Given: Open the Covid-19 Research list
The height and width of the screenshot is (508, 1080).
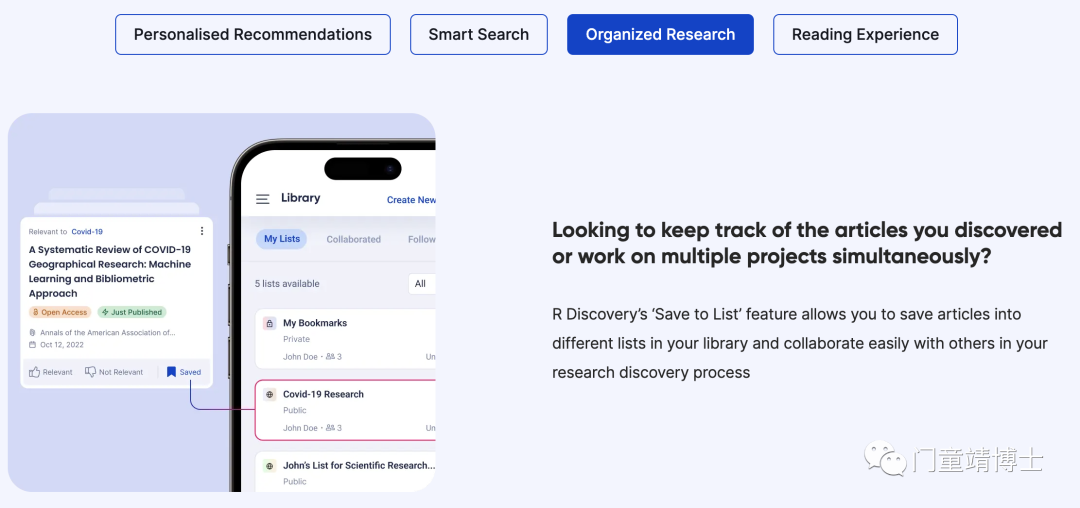Looking at the screenshot, I should click(x=345, y=410).
